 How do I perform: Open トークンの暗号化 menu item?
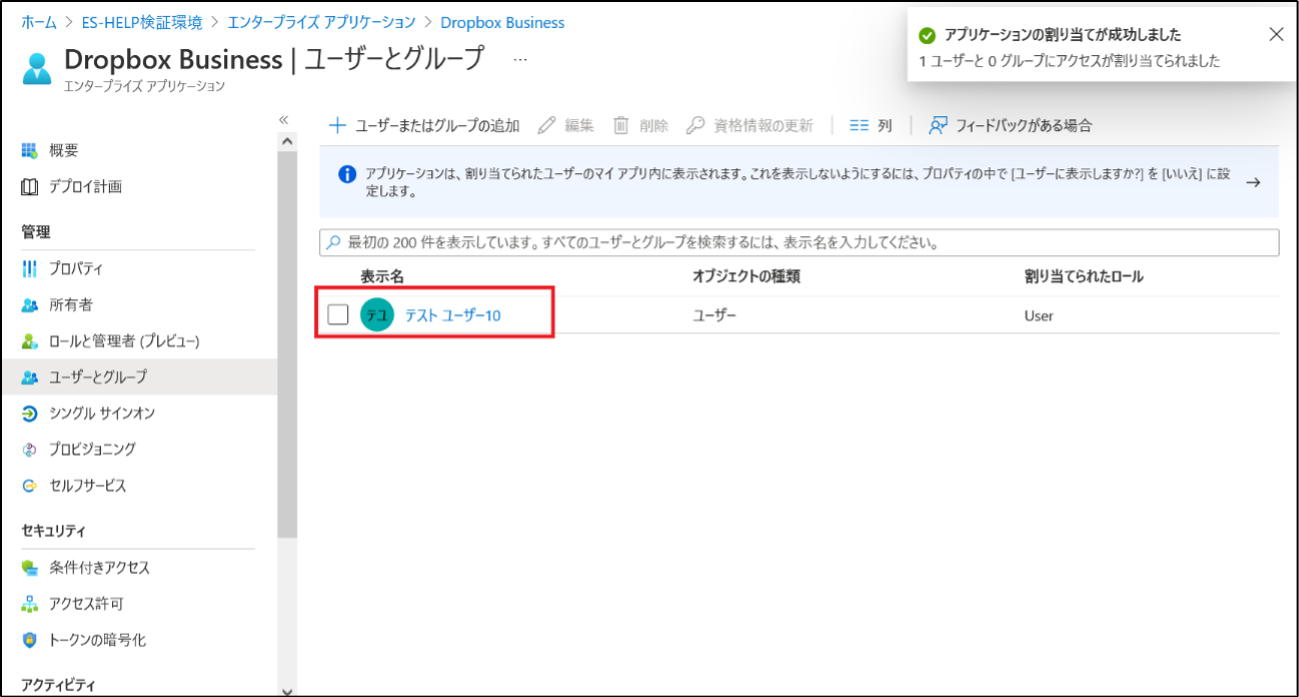97,640
